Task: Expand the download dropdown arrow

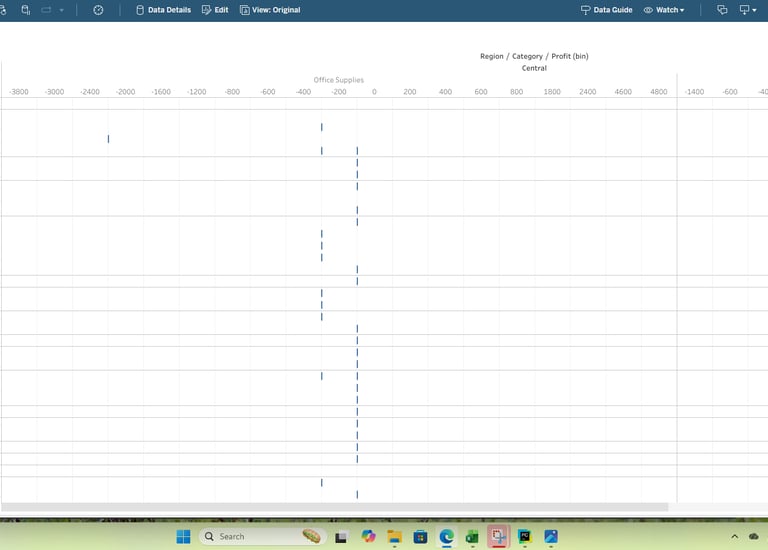Action: coord(754,10)
